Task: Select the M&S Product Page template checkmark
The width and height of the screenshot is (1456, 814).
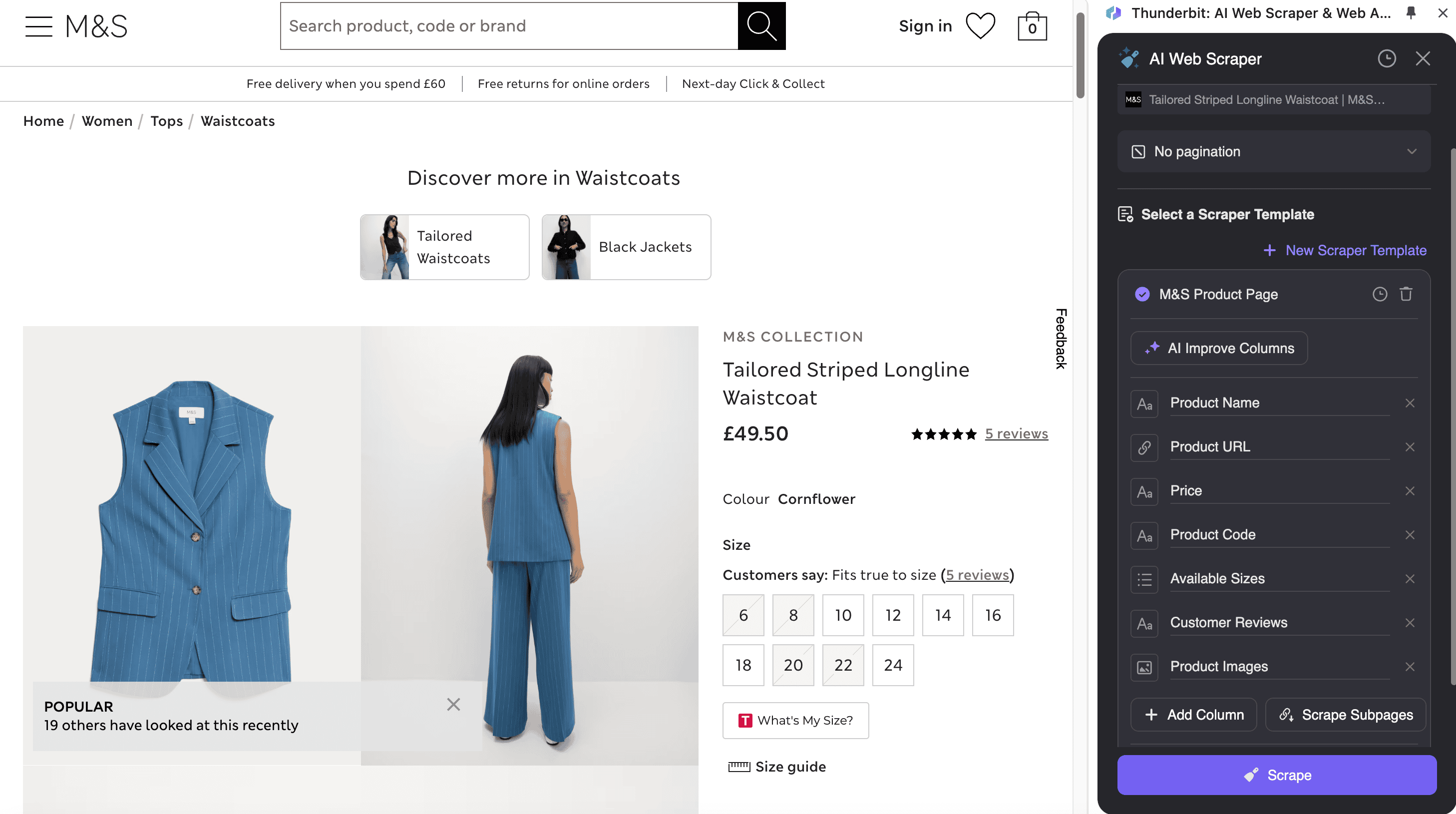Action: 1142,294
